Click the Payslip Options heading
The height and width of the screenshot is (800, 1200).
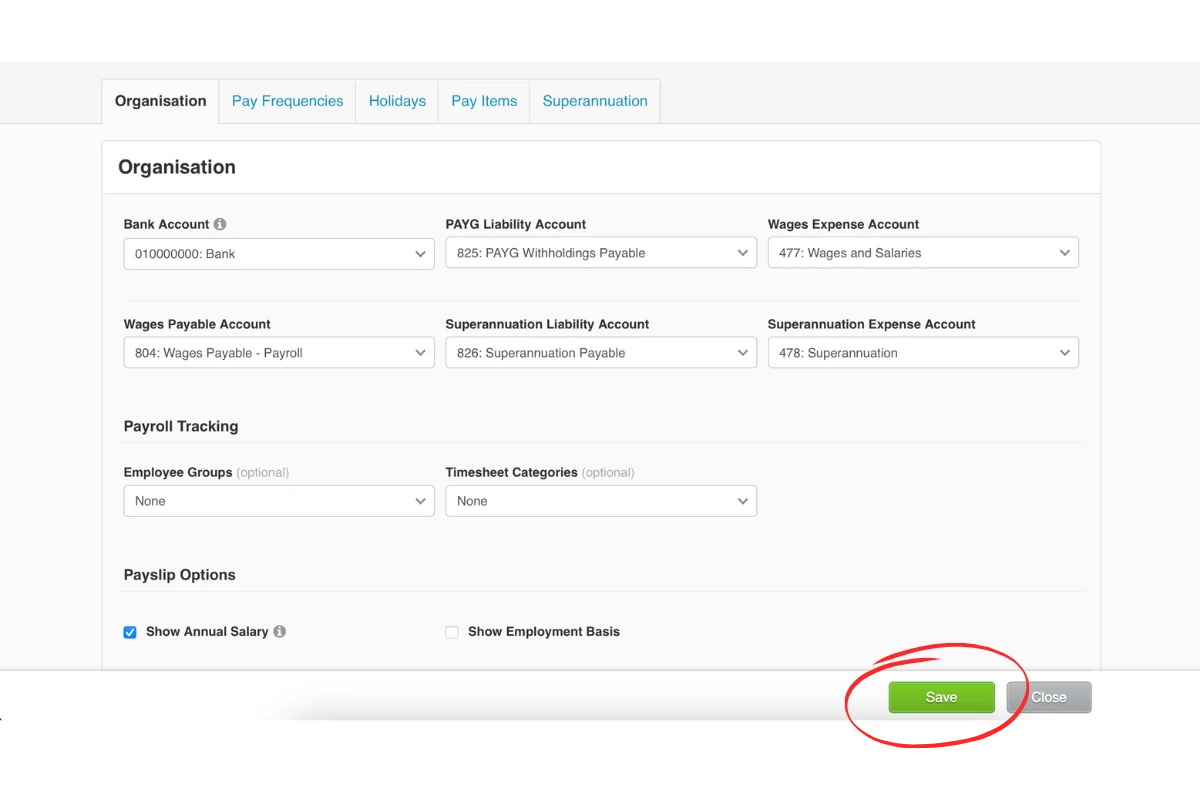pos(180,575)
